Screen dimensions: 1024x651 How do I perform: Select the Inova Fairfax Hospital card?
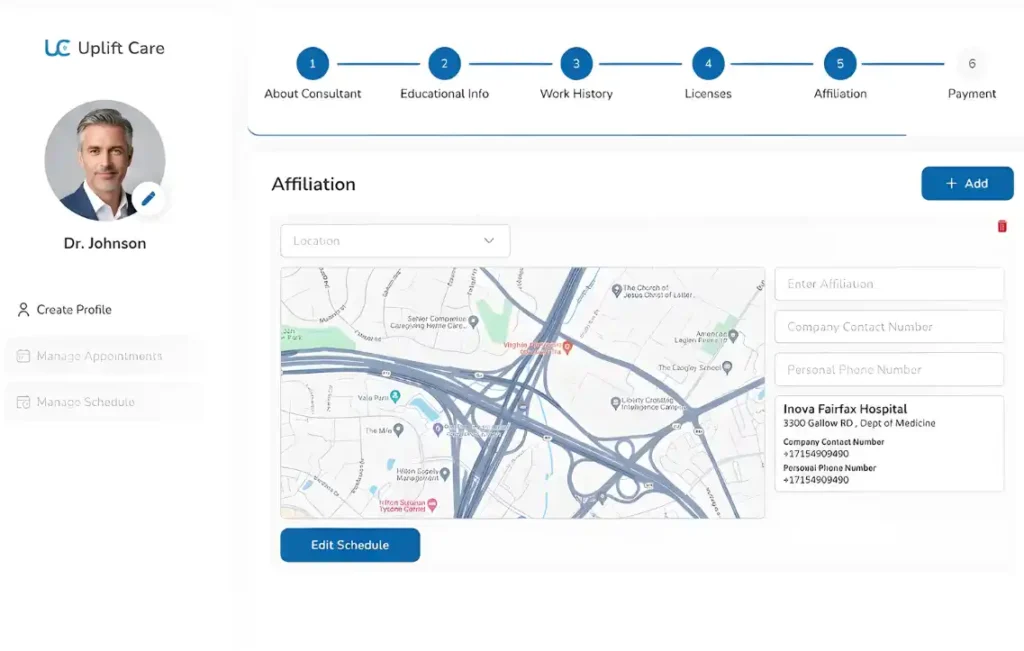pyautogui.click(x=888, y=443)
